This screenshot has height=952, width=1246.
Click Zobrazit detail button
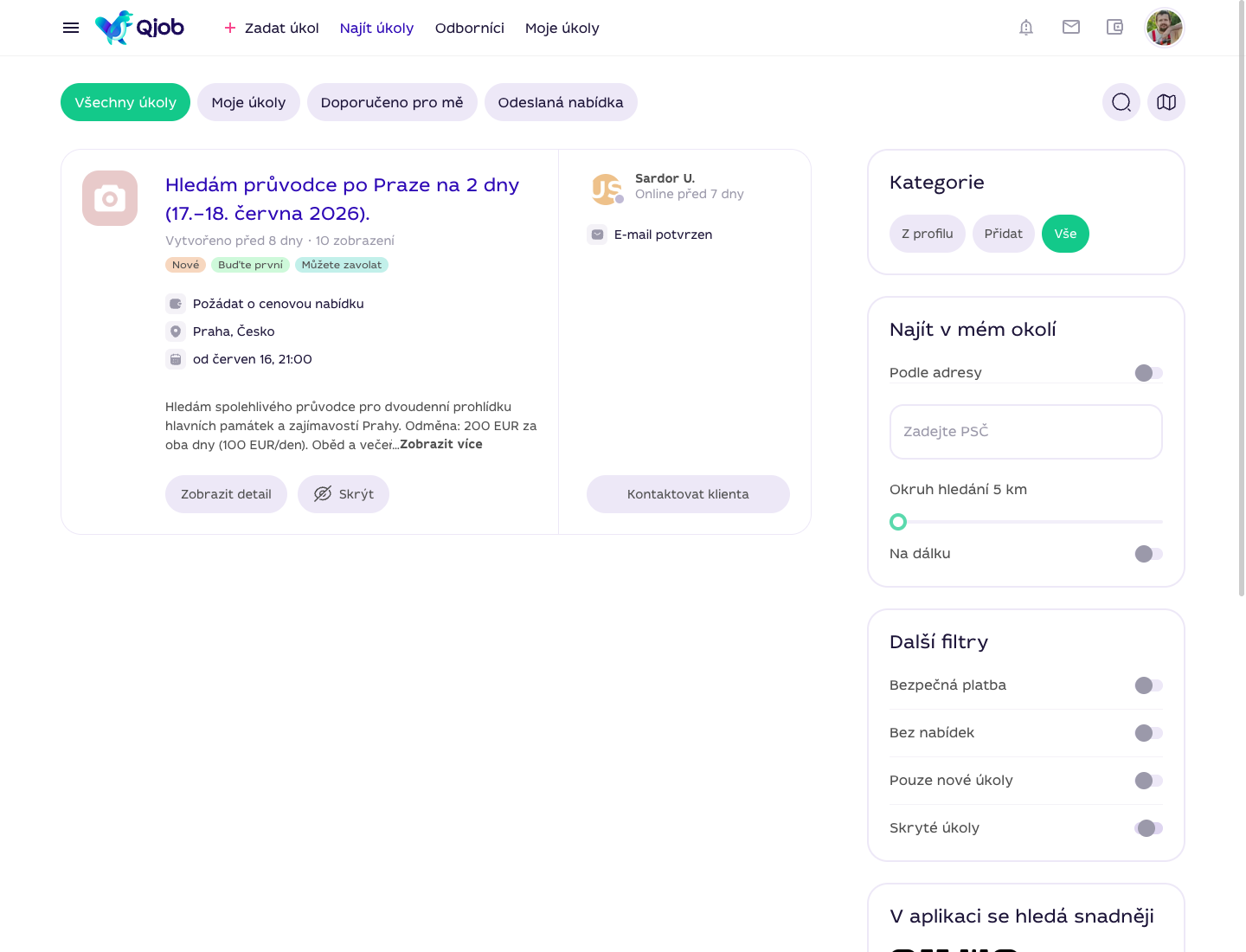coord(226,494)
